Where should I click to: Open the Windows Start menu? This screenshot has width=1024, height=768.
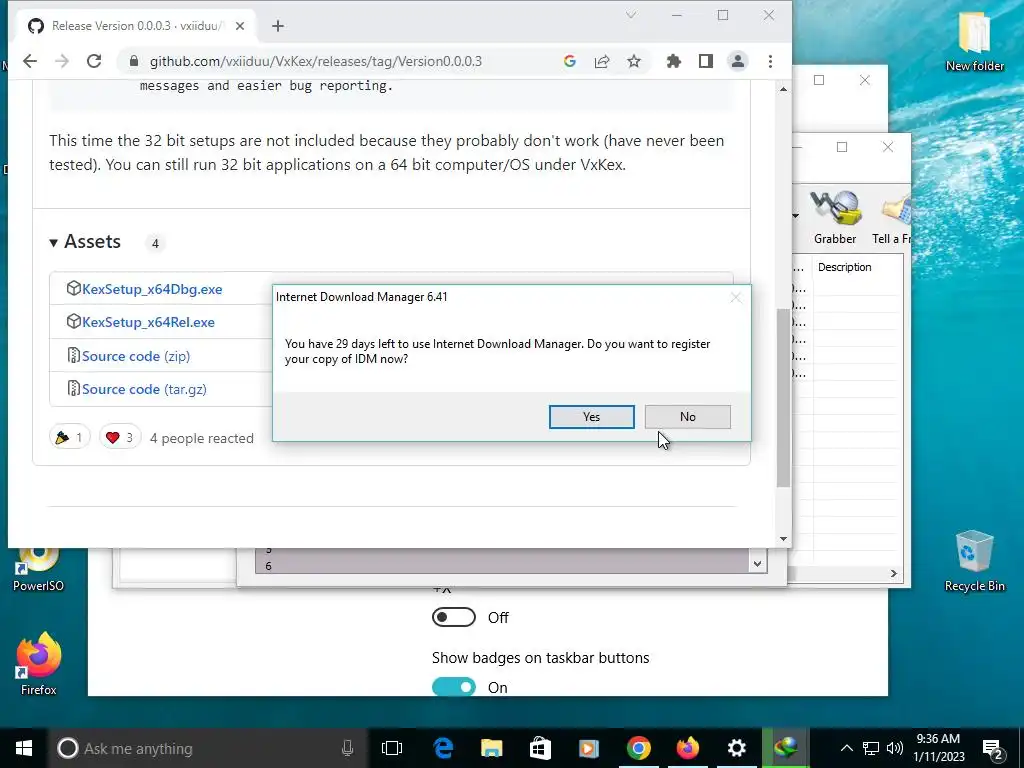click(24, 748)
